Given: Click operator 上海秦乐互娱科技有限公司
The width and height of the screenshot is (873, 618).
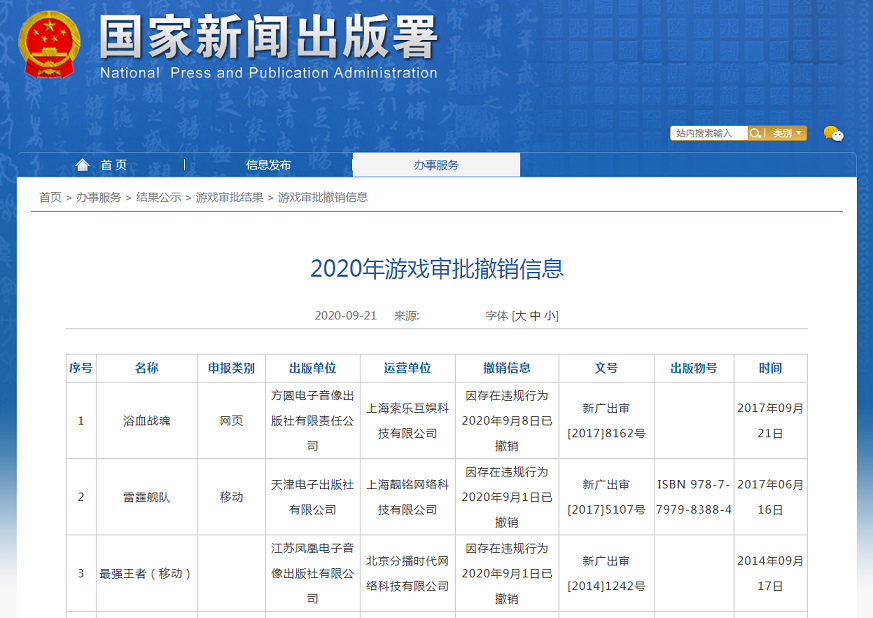Looking at the screenshot, I should point(407,421).
